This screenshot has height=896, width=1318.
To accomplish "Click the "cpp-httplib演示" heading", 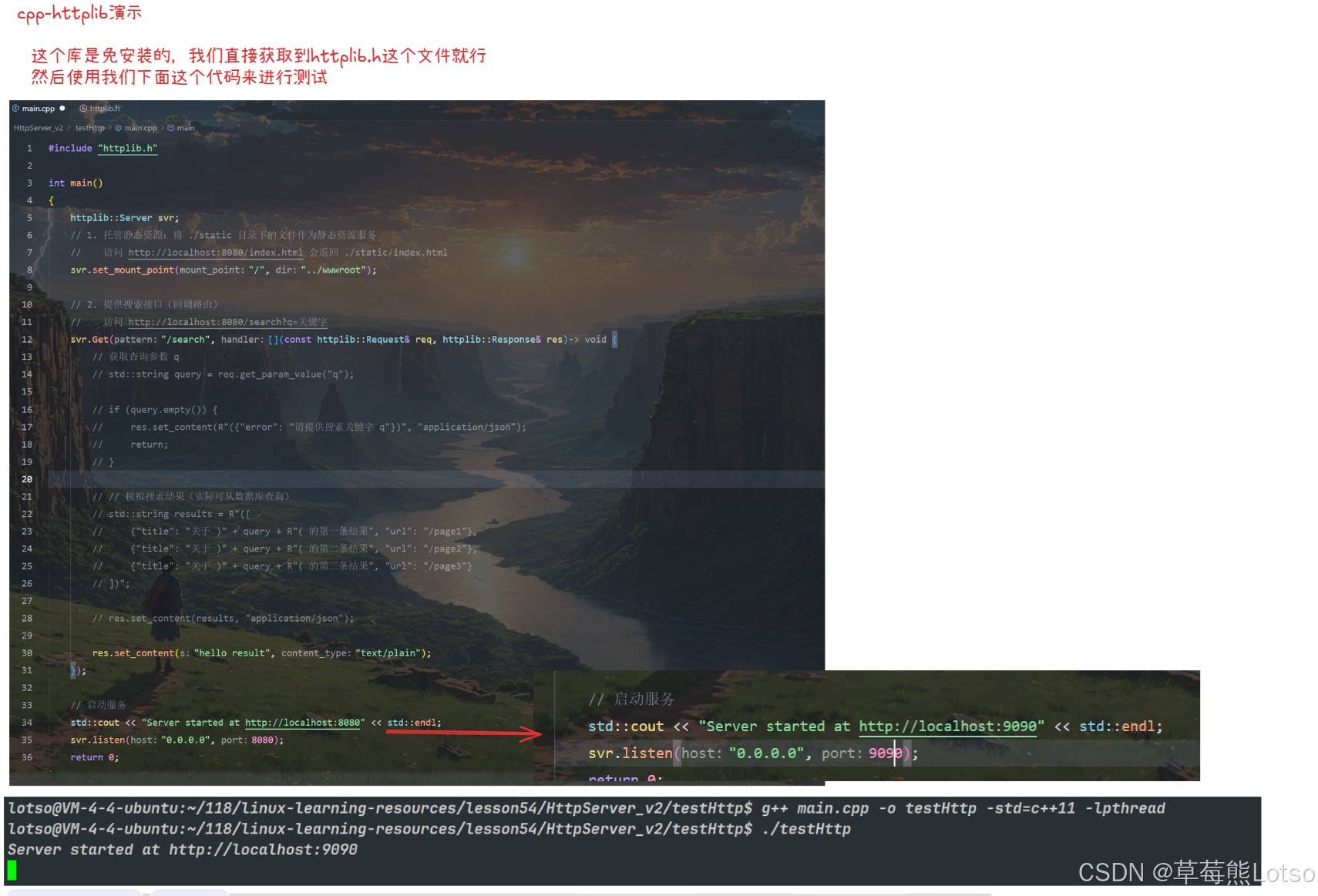I will point(79,13).
